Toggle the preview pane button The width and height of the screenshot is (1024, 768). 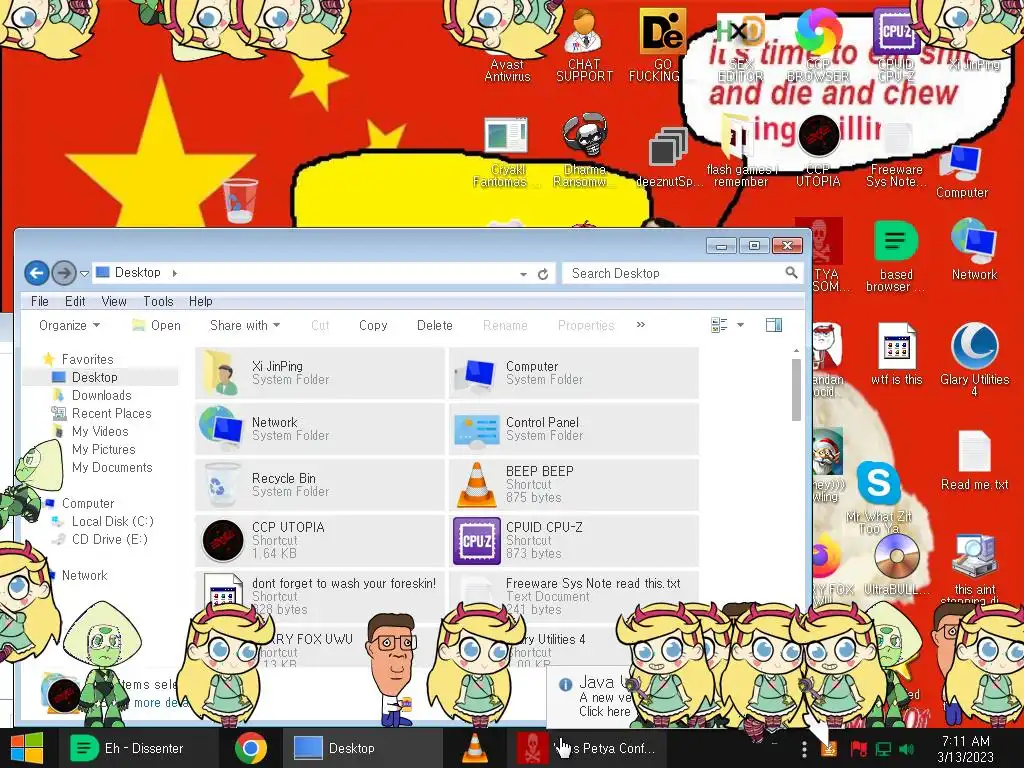pos(774,325)
